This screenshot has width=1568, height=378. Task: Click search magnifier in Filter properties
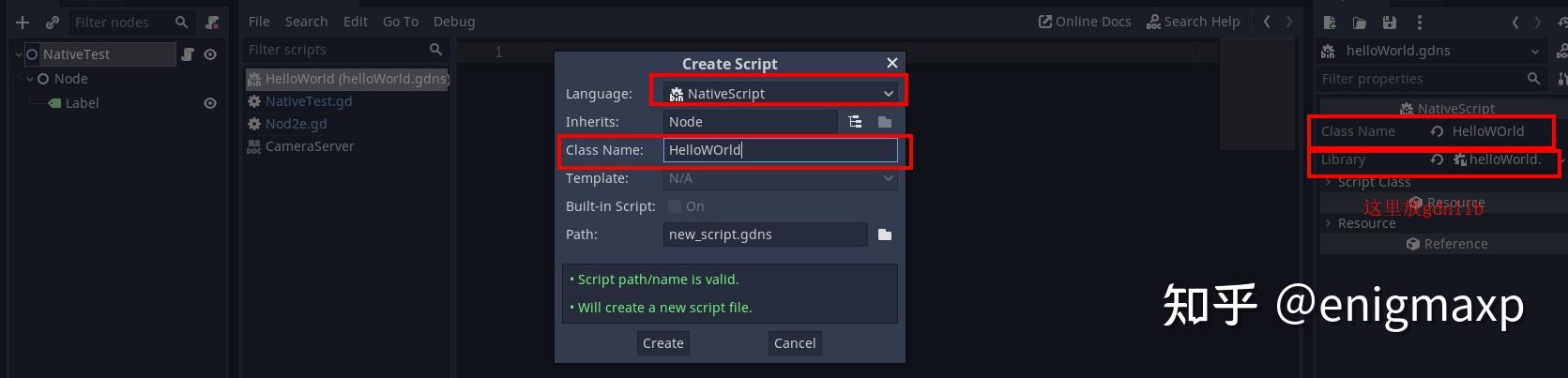(1533, 79)
